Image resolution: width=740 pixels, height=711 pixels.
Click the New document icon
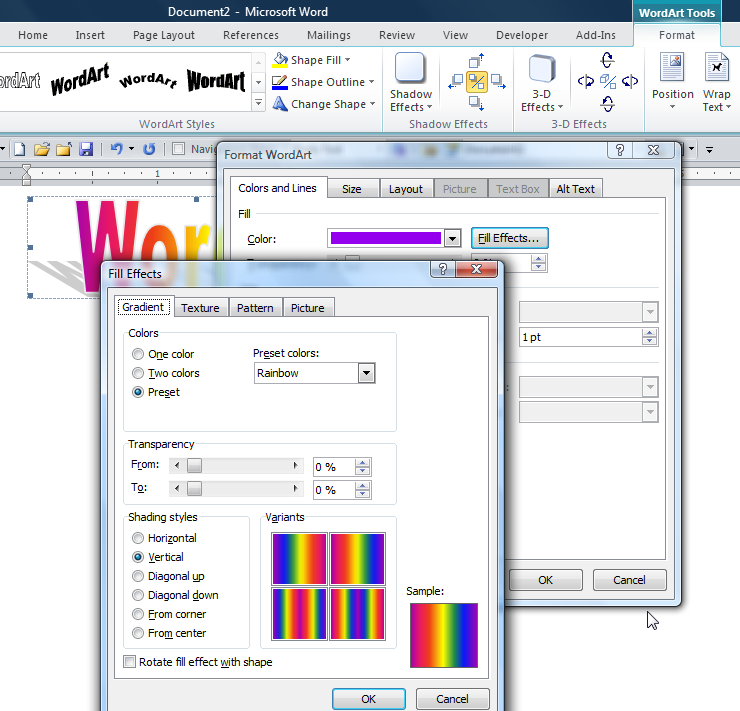(20, 150)
